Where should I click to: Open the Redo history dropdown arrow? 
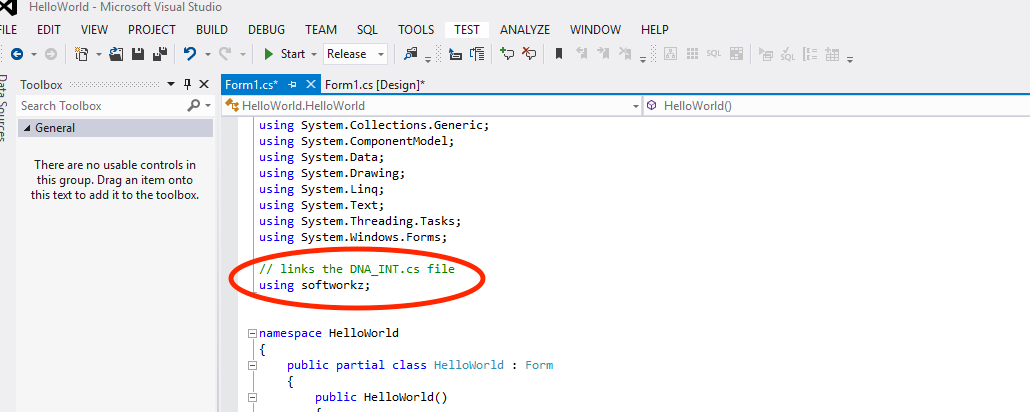tap(242, 55)
